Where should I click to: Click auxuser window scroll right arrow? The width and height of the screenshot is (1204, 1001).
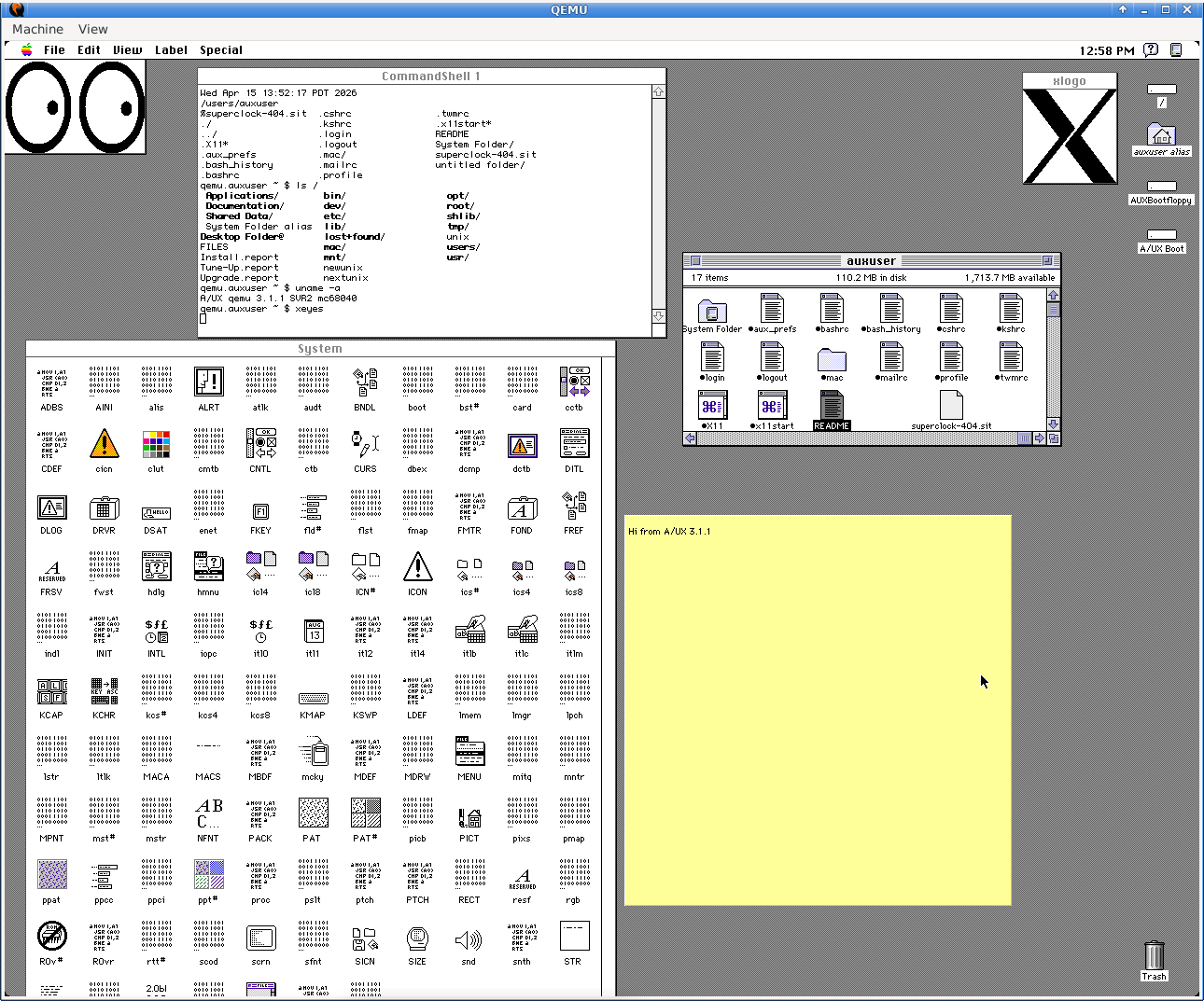click(1039, 438)
